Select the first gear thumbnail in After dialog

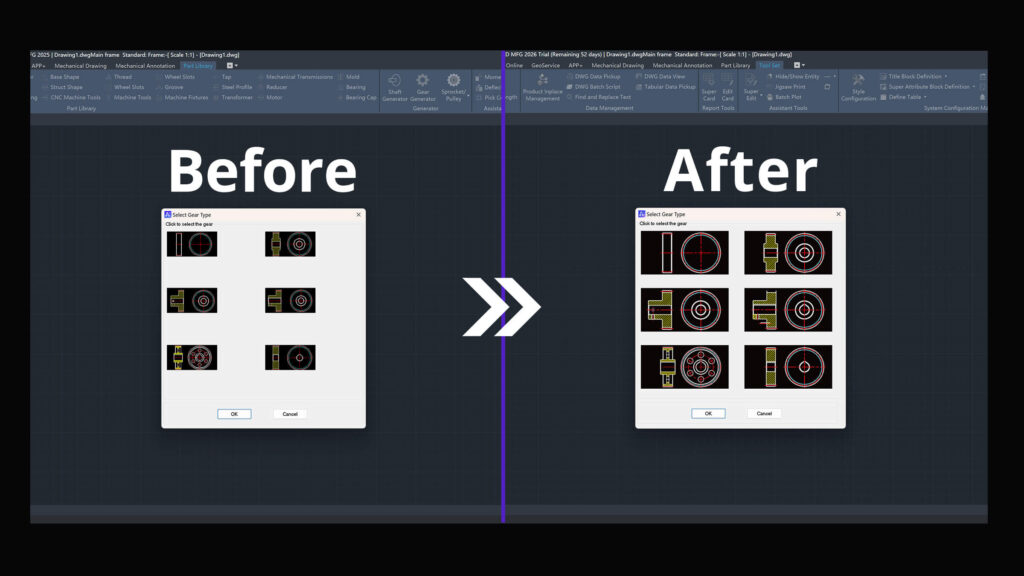coord(685,253)
